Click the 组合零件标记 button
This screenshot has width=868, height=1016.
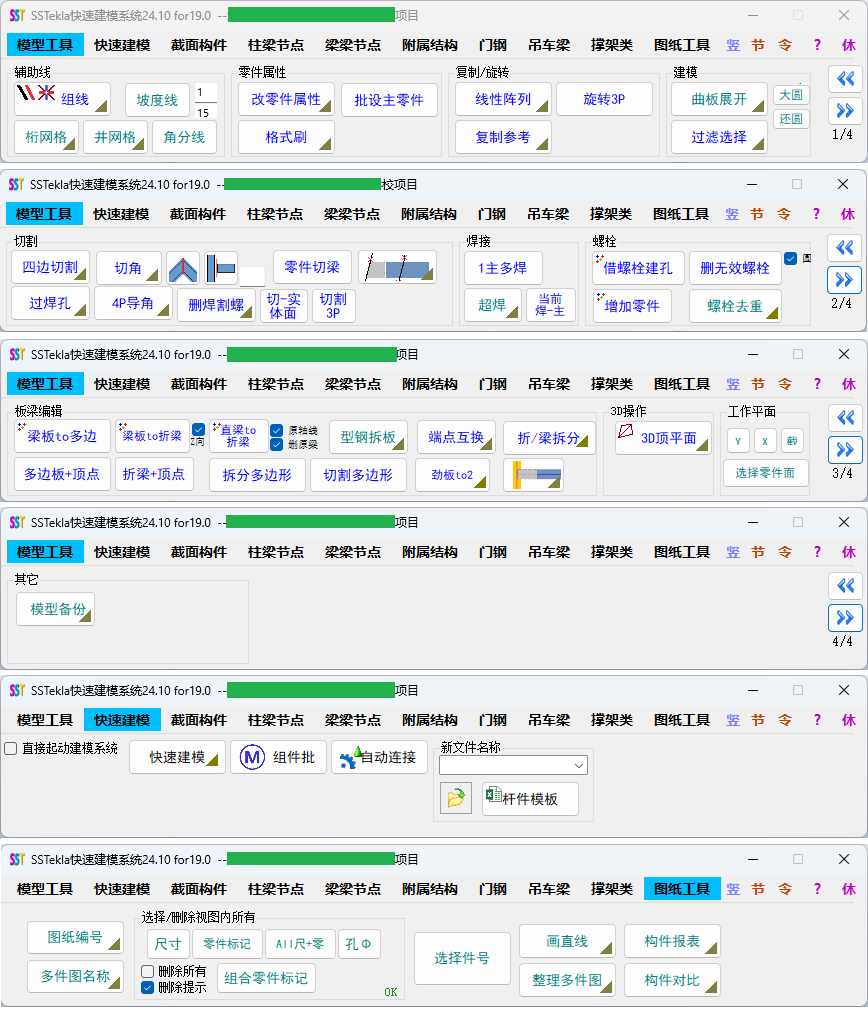(x=266, y=978)
